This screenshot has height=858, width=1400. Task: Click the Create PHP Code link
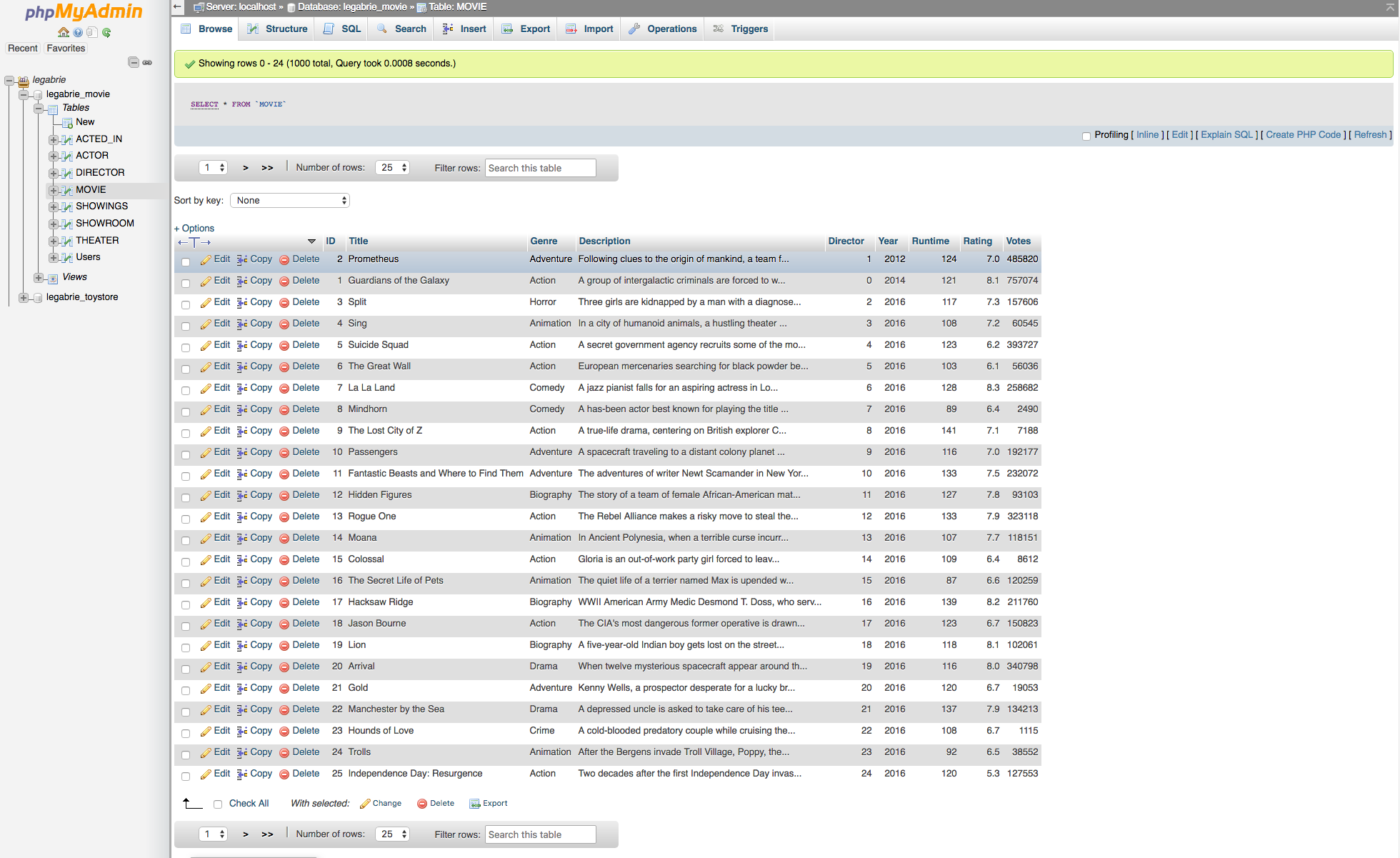point(1303,135)
